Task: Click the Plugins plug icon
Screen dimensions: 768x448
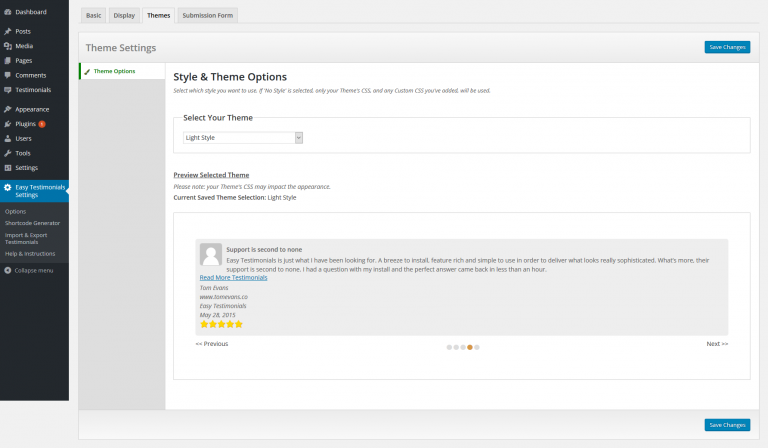Action: point(8,124)
